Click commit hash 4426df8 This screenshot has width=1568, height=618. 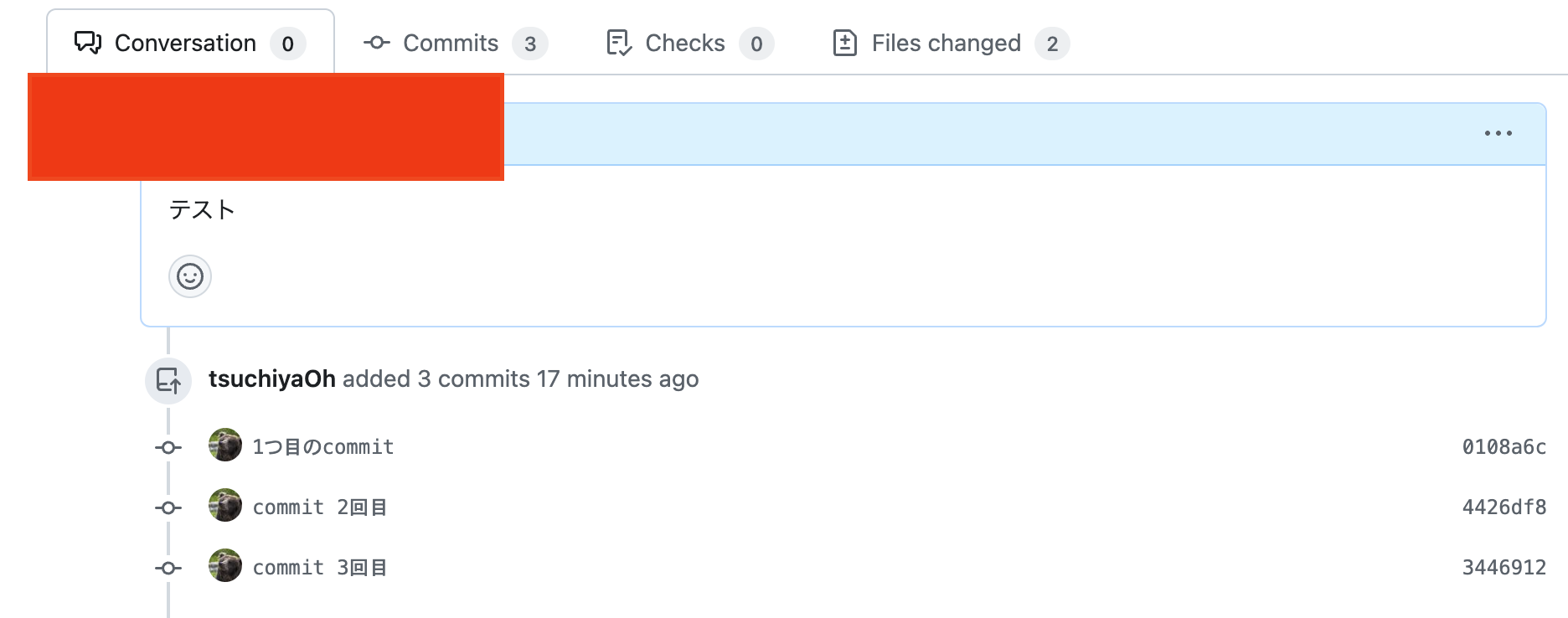point(1504,507)
